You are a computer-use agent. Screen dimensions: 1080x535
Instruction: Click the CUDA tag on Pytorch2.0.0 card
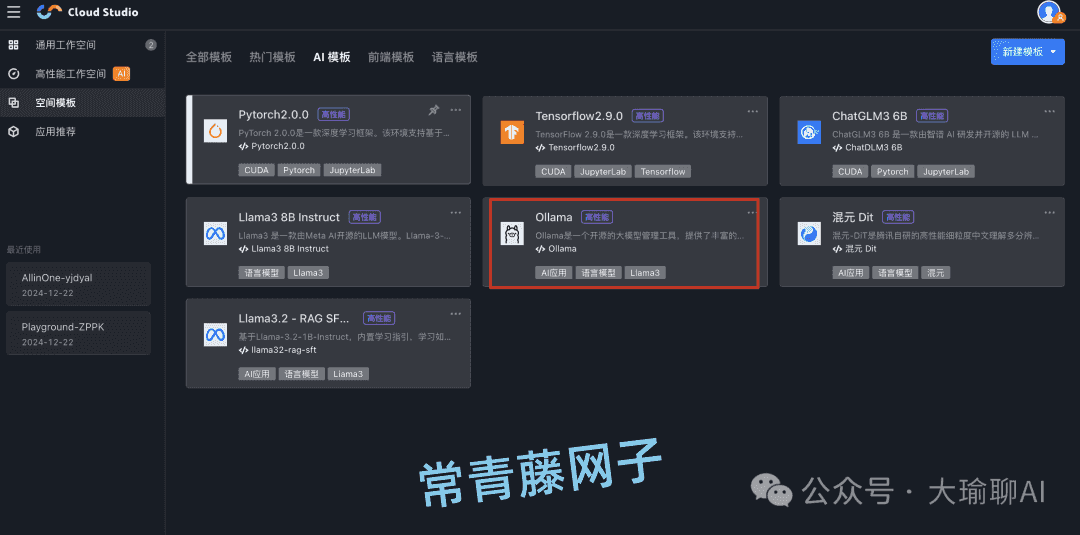pos(257,171)
